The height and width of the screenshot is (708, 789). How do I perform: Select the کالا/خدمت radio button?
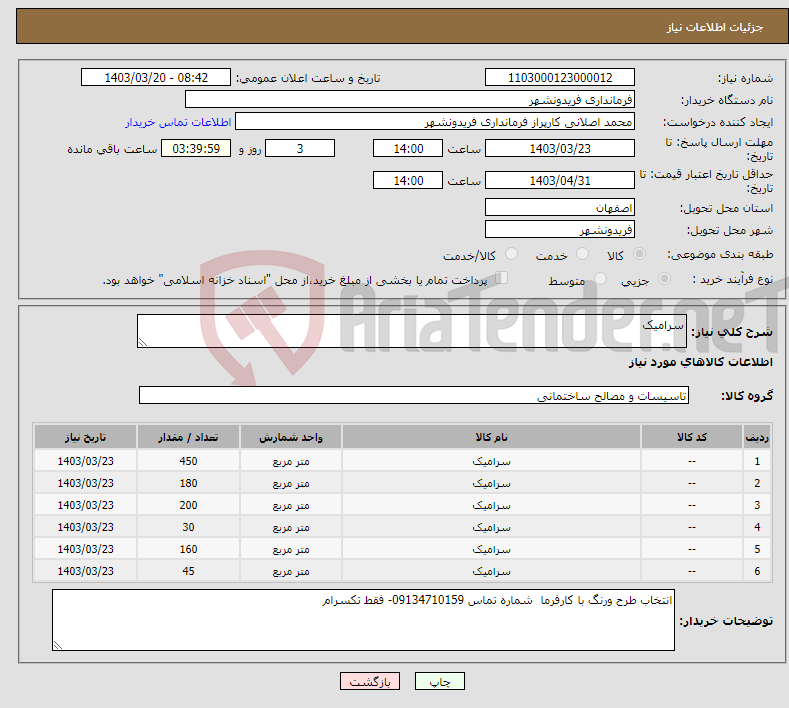click(x=511, y=254)
